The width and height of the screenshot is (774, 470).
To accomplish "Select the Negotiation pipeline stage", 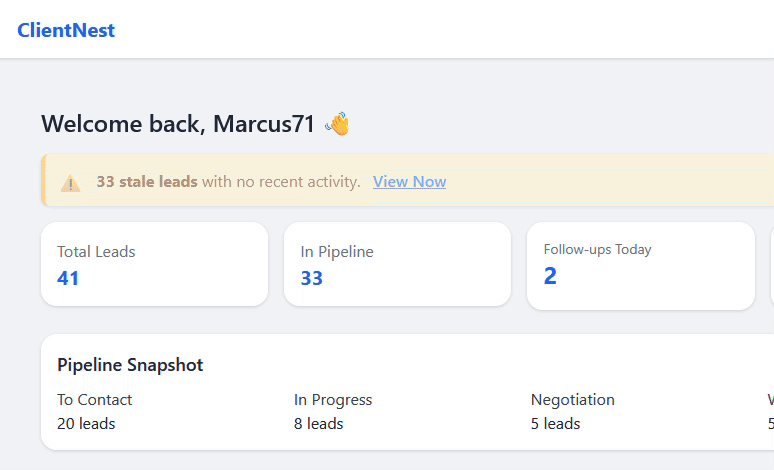I will 573,399.
